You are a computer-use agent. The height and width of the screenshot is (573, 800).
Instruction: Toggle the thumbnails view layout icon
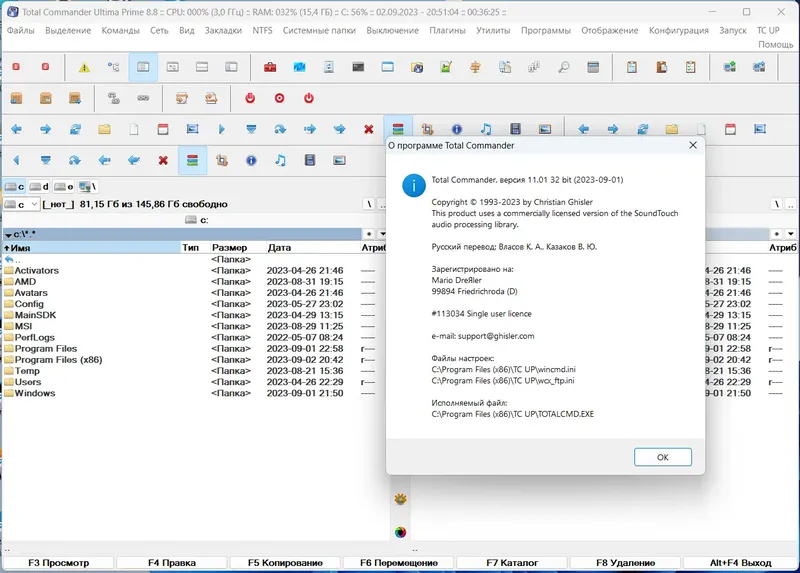coord(172,67)
